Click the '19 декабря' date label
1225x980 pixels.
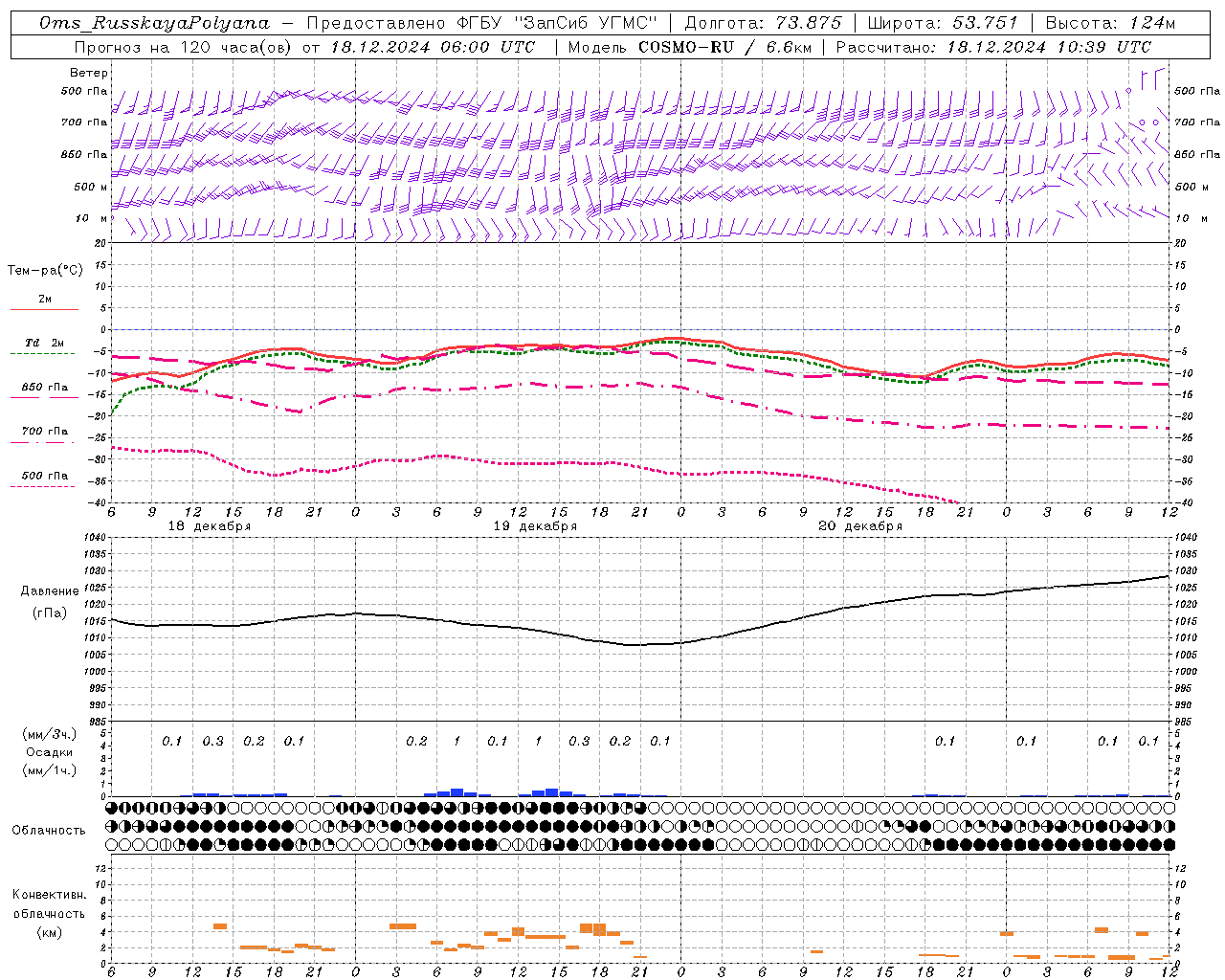coord(535,526)
